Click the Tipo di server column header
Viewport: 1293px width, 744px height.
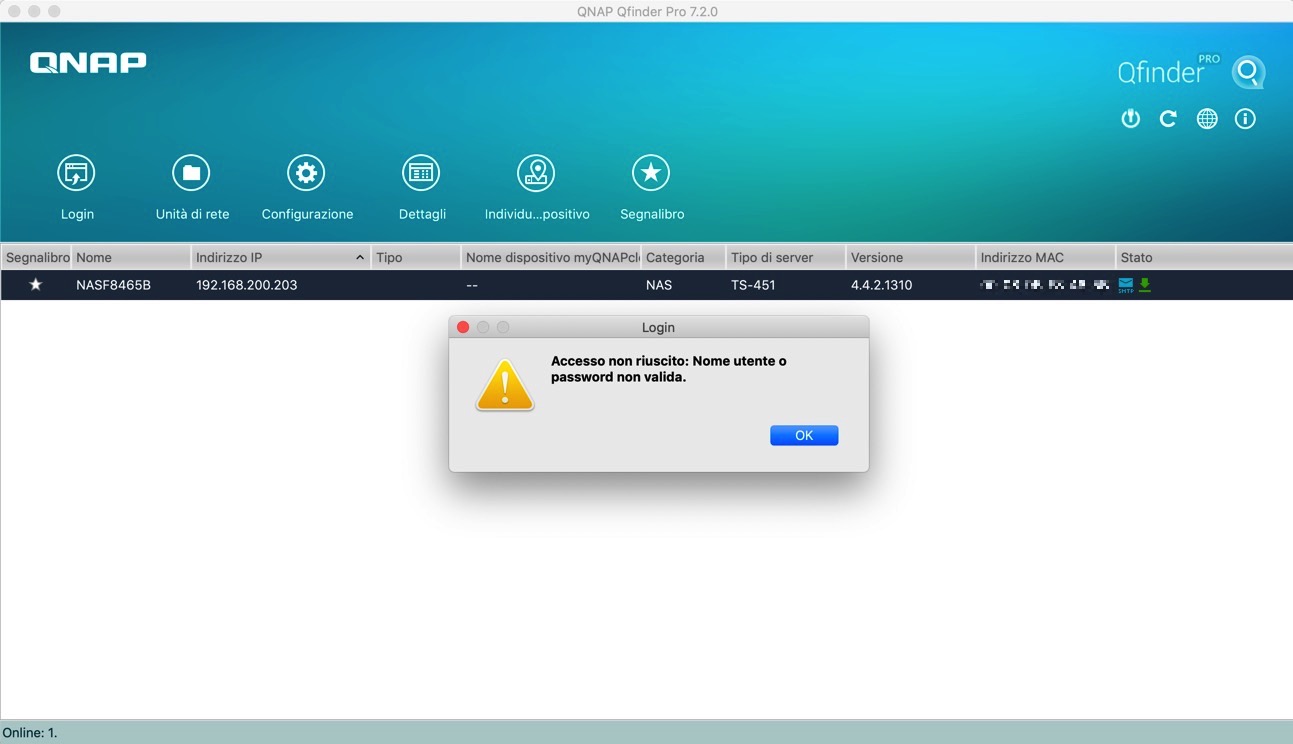click(784, 258)
